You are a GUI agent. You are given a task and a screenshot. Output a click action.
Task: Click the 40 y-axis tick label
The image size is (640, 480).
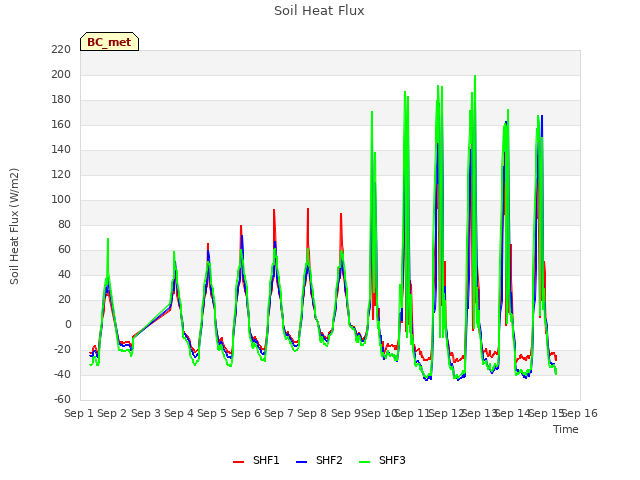(64, 275)
